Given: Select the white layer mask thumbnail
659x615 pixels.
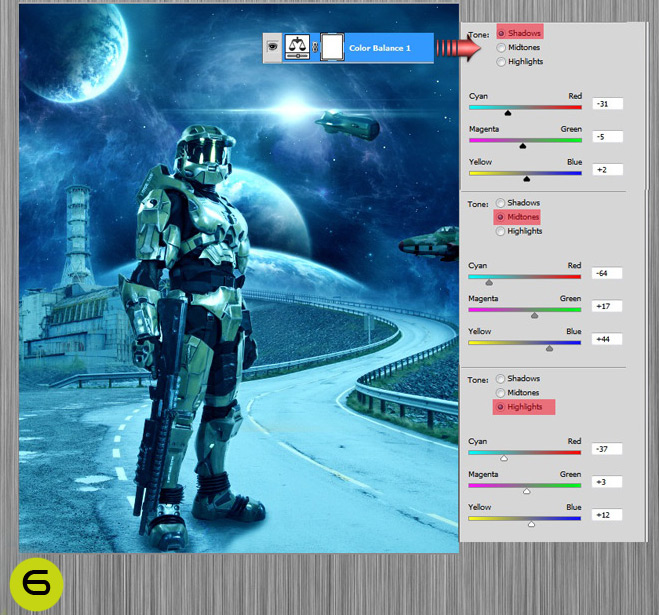Looking at the screenshot, I should point(332,47).
